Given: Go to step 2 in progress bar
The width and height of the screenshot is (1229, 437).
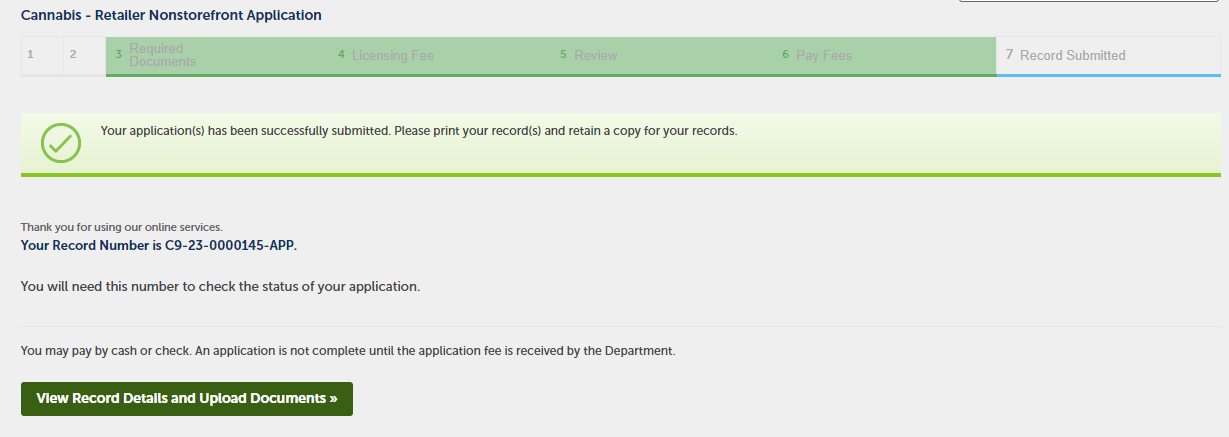Looking at the screenshot, I should [73, 55].
